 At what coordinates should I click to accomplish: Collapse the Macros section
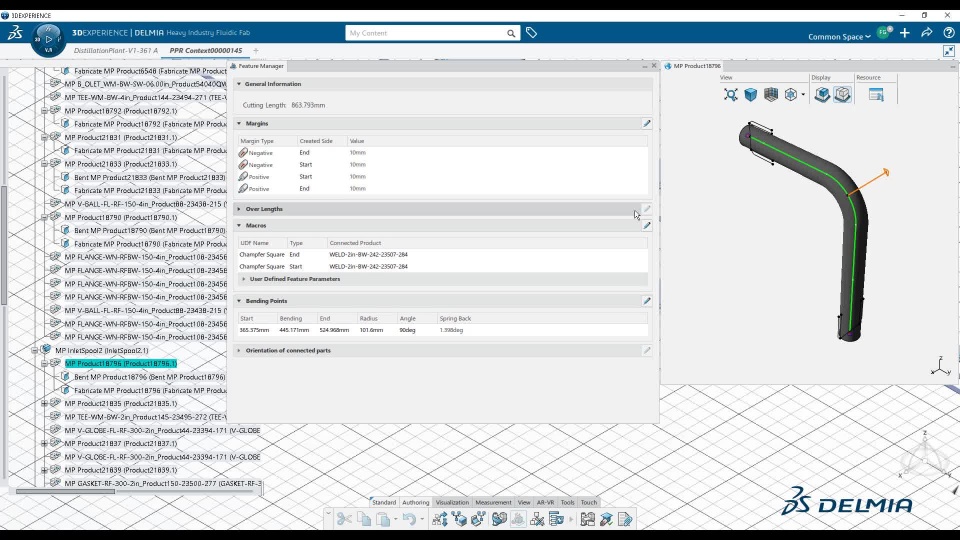click(x=239, y=226)
